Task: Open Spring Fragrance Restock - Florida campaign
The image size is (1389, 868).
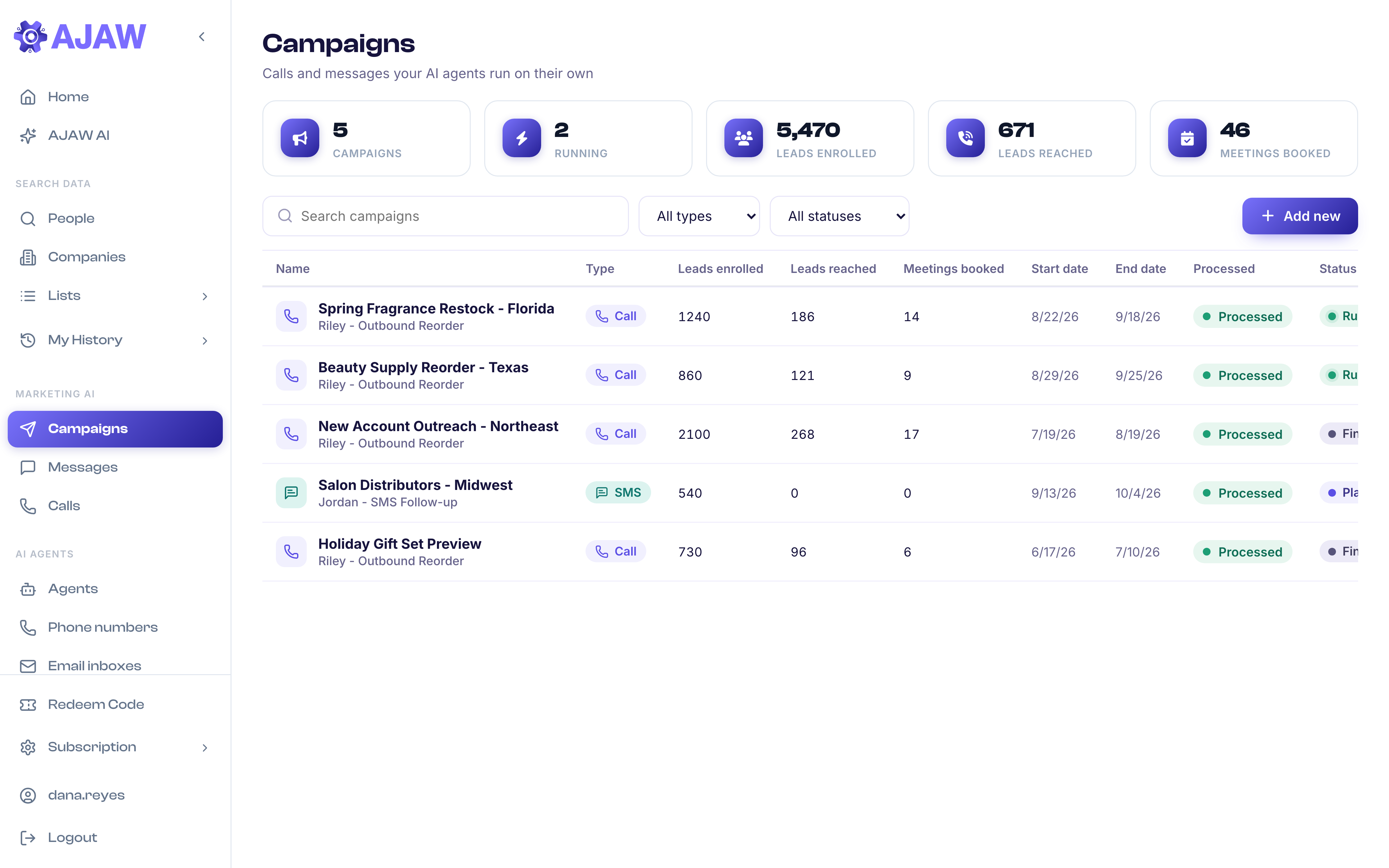Action: pyautogui.click(x=436, y=309)
